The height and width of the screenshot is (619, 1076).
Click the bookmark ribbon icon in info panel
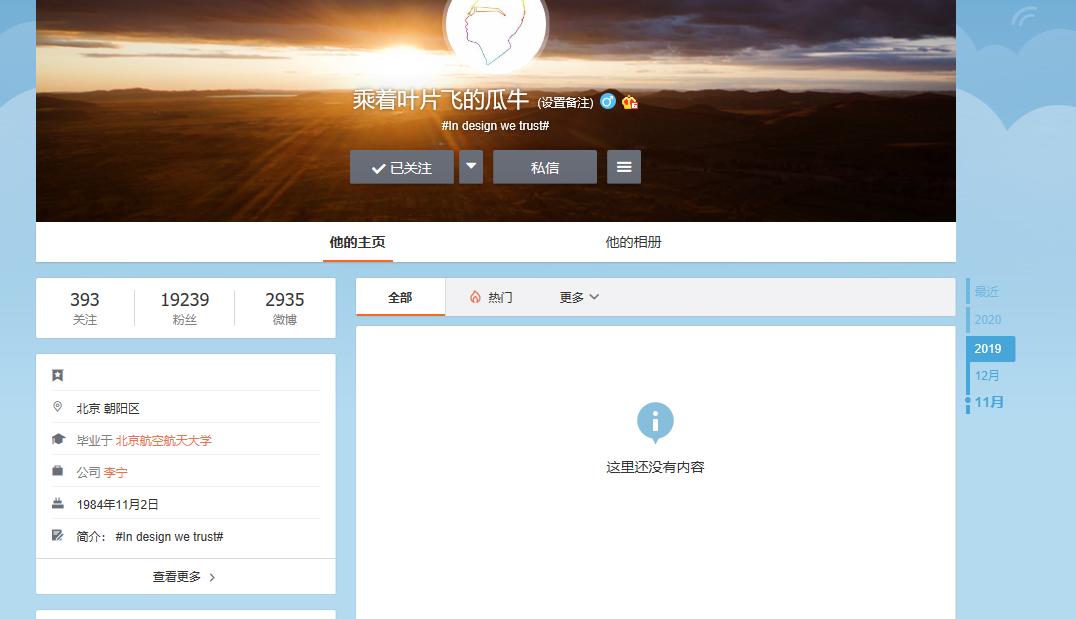pos(57,374)
